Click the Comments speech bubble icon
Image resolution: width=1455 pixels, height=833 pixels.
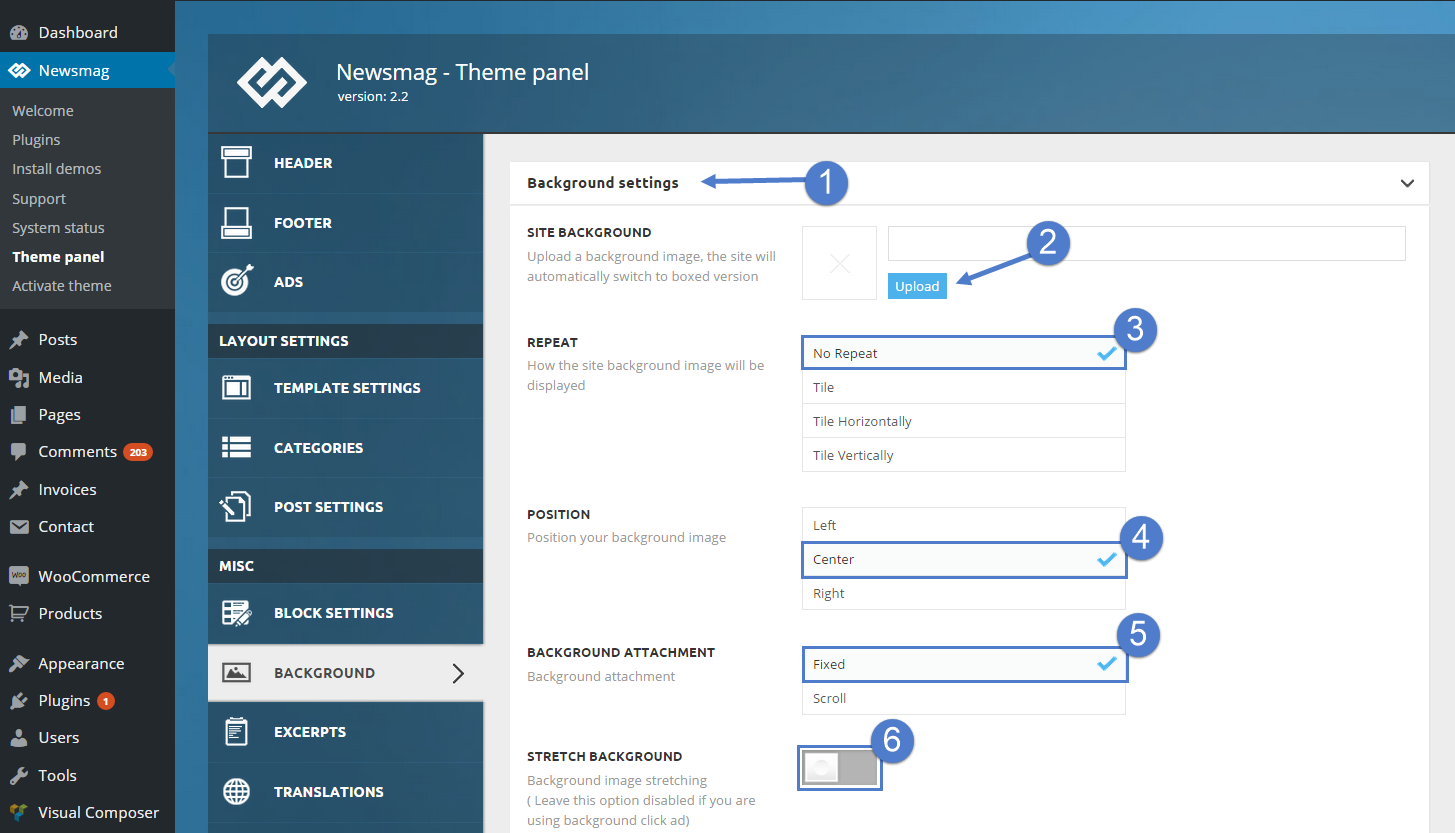18,452
